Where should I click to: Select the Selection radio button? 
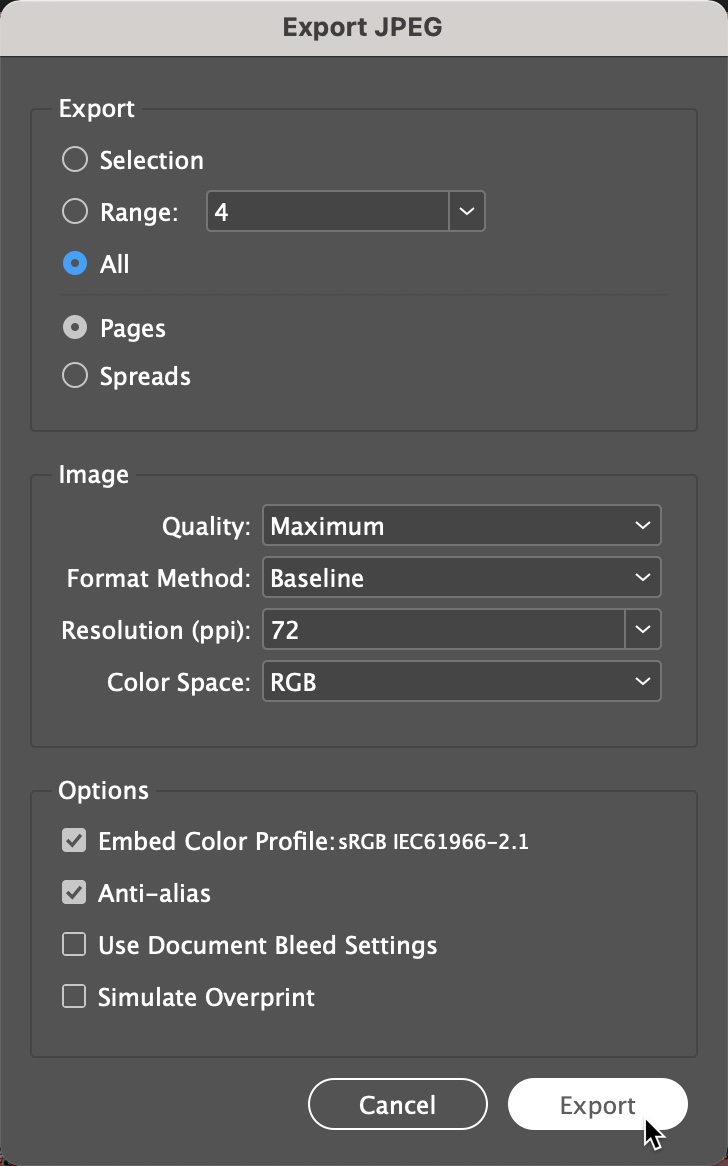point(74,159)
